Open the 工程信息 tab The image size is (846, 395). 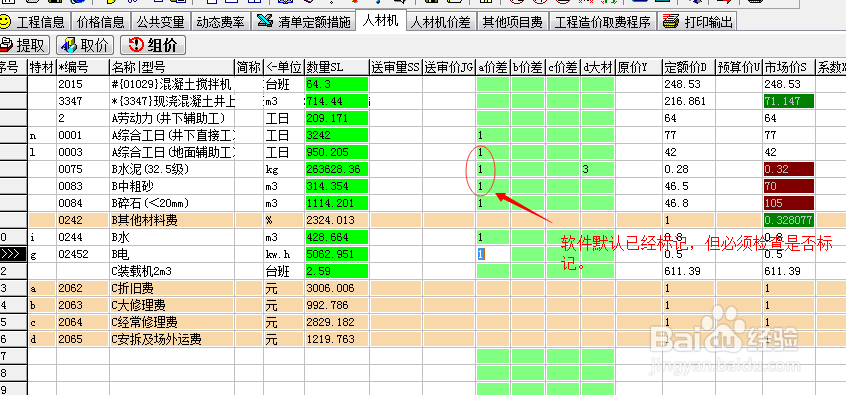click(x=34, y=22)
